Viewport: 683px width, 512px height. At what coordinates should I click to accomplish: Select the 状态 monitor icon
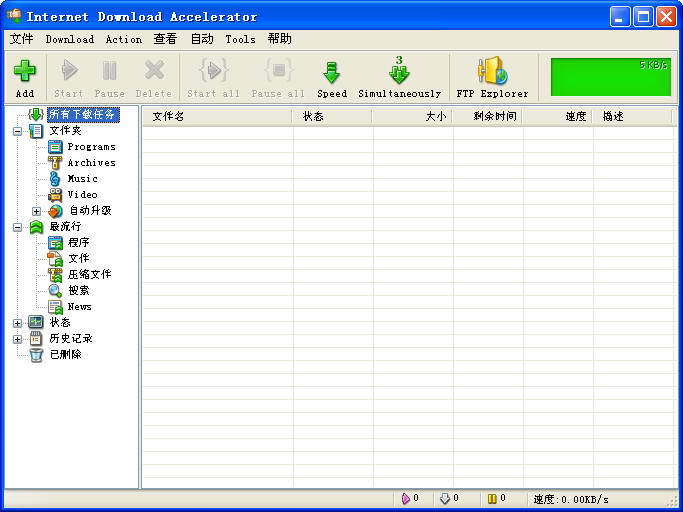pyautogui.click(x=36, y=322)
